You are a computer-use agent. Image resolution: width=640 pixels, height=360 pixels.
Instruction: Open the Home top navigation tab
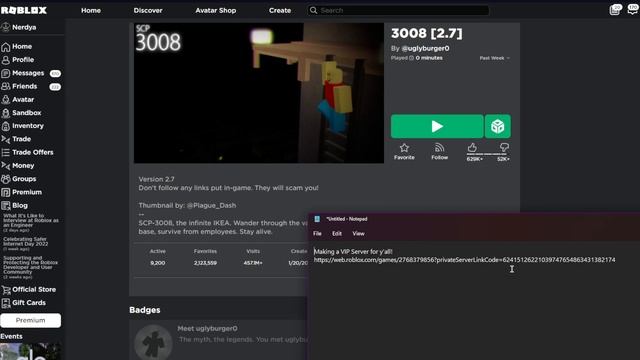91,10
